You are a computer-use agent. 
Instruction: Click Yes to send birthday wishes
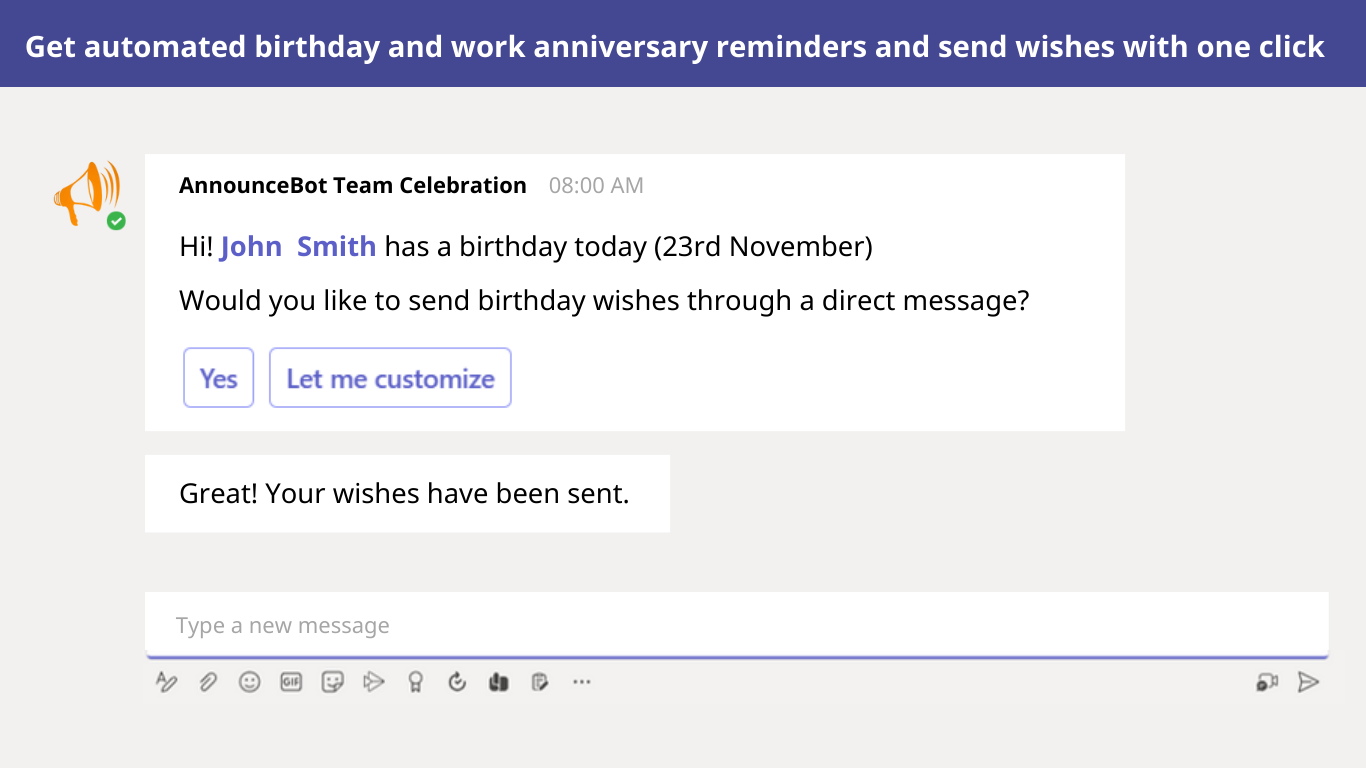218,377
